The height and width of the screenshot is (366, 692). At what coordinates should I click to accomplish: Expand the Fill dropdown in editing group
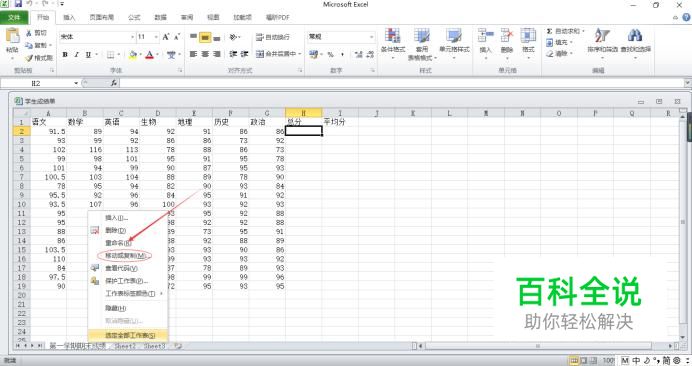[x=571, y=42]
